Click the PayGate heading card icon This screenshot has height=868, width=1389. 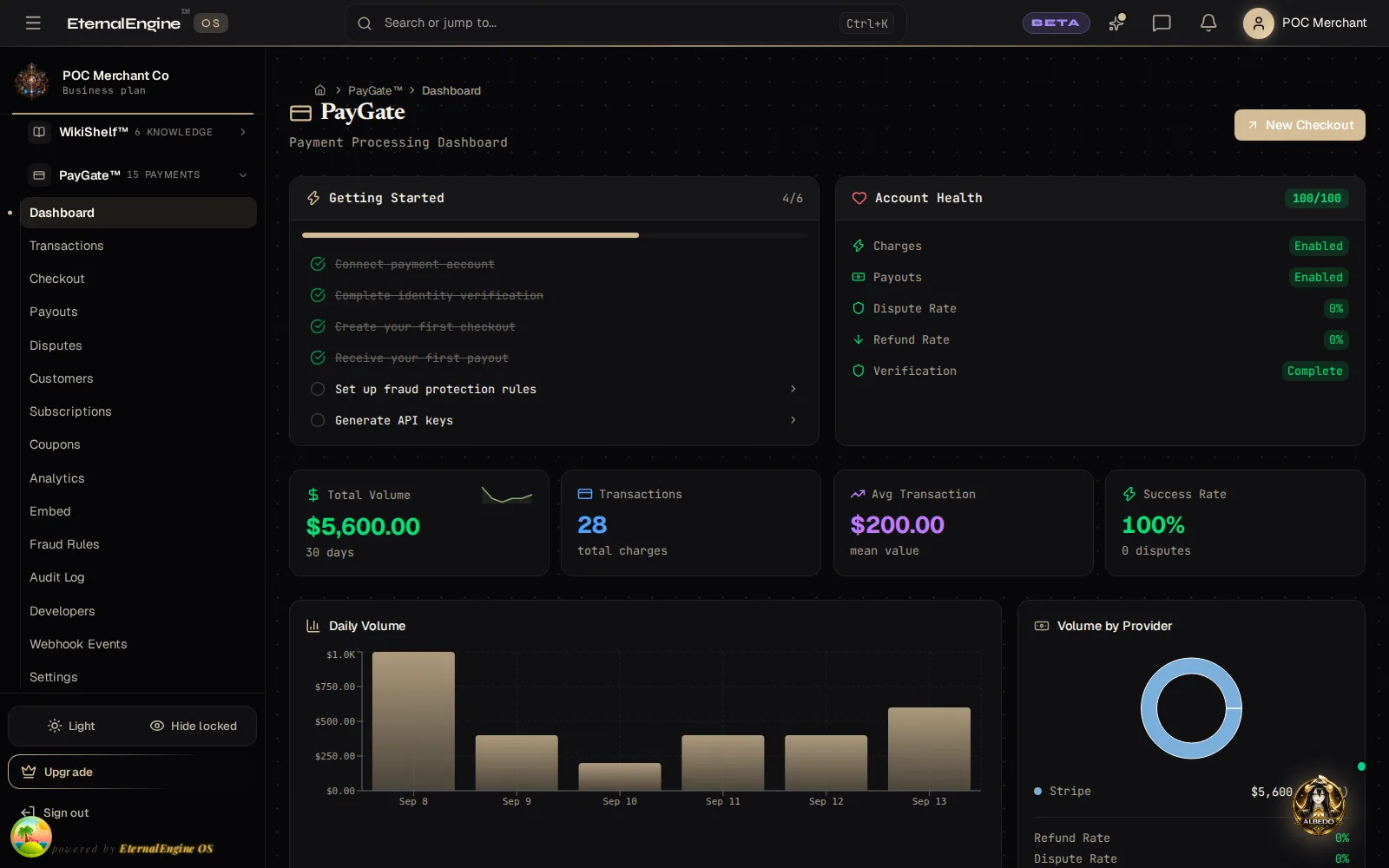pos(300,113)
